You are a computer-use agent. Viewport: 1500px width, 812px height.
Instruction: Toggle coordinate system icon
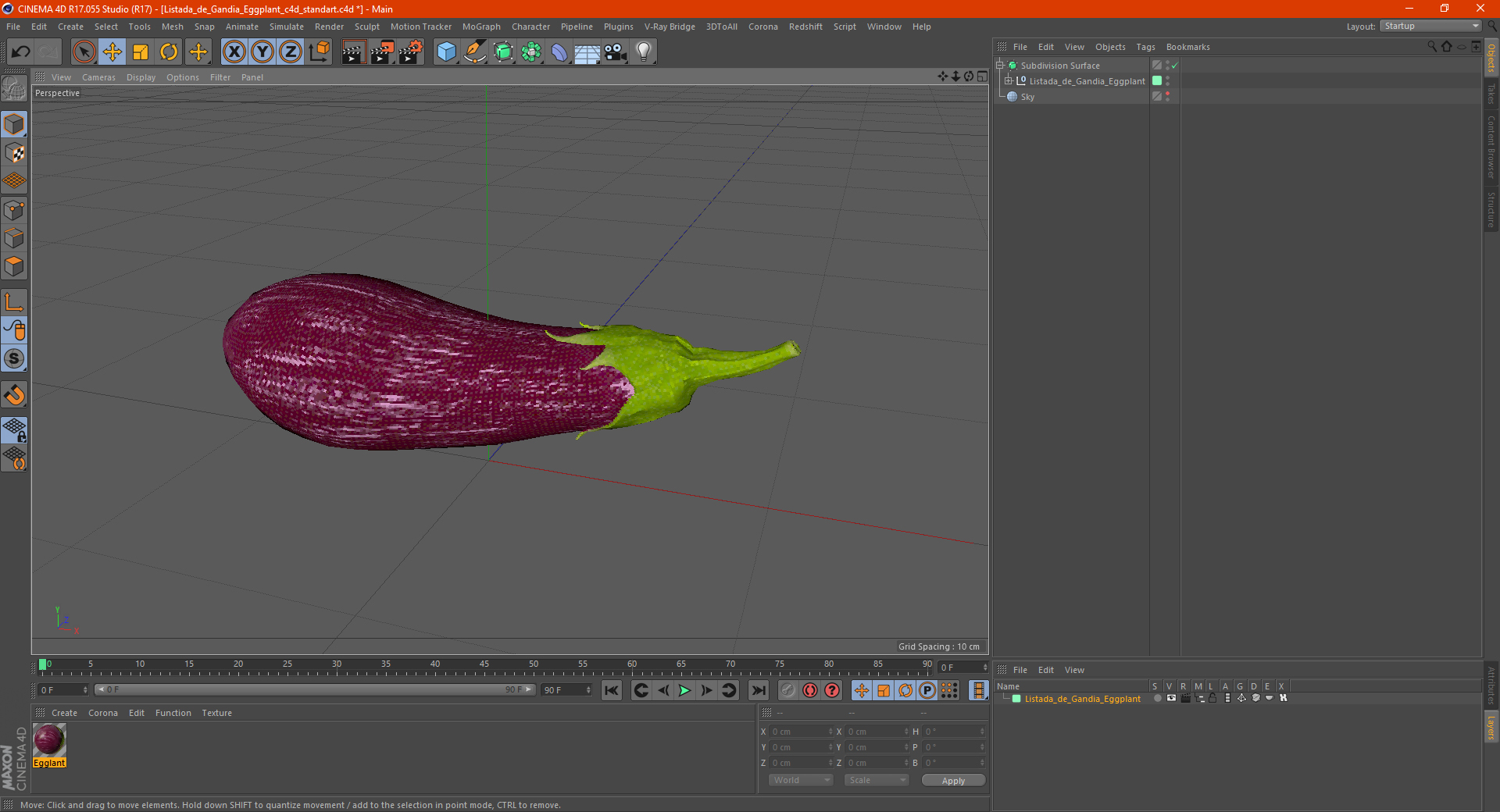click(x=319, y=52)
